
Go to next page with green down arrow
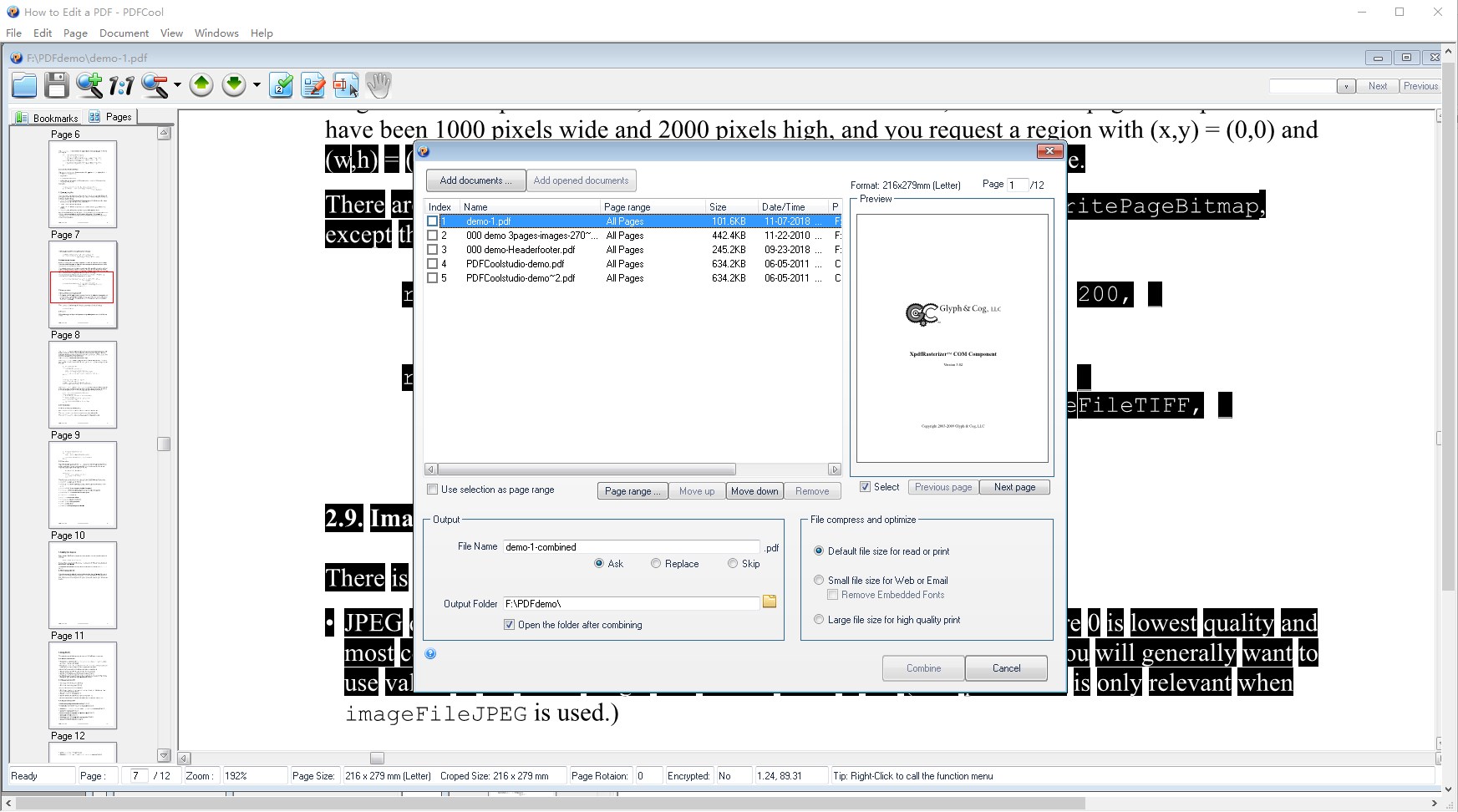tap(234, 84)
